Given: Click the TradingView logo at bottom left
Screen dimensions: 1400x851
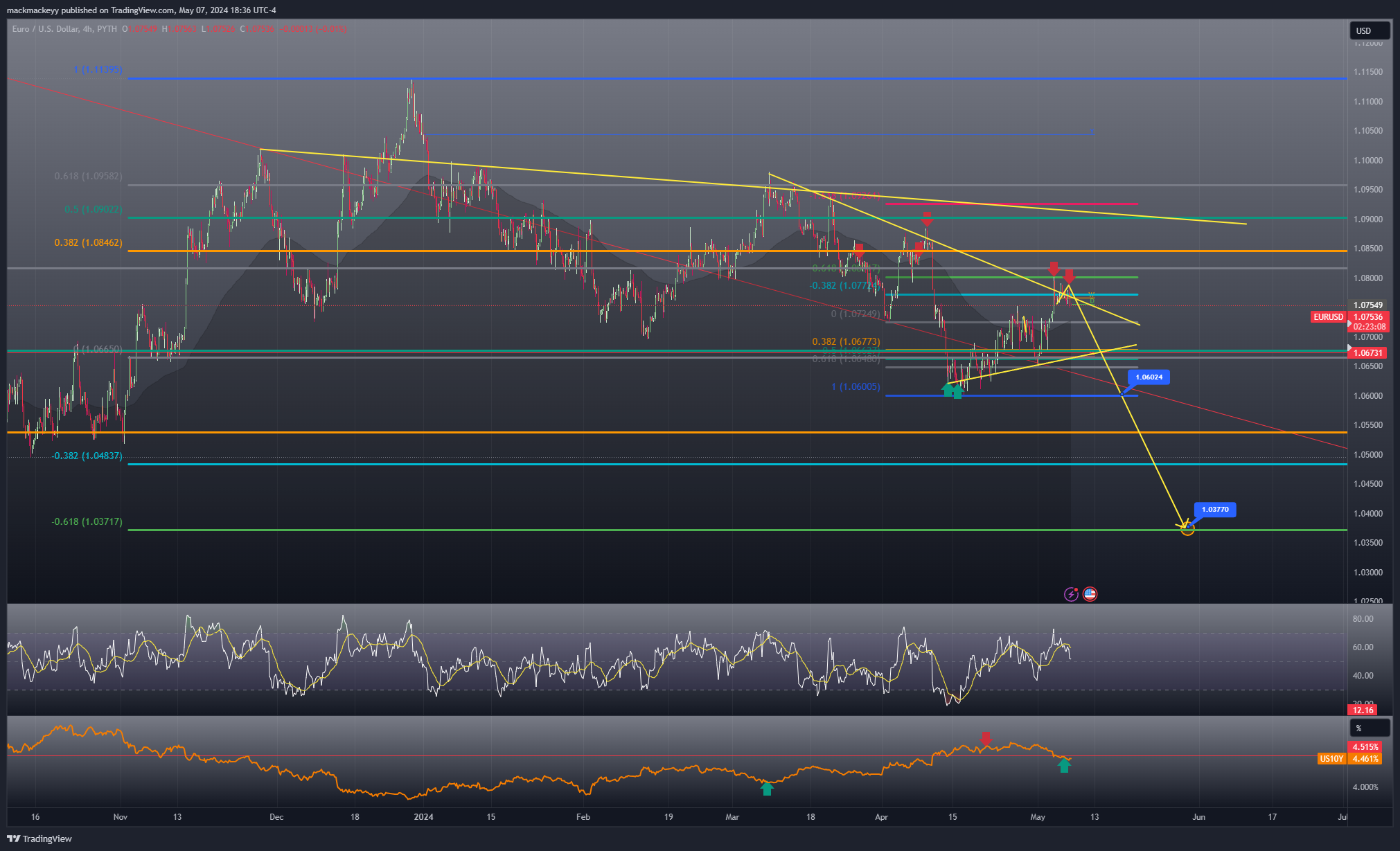Looking at the screenshot, I should pyautogui.click(x=39, y=839).
